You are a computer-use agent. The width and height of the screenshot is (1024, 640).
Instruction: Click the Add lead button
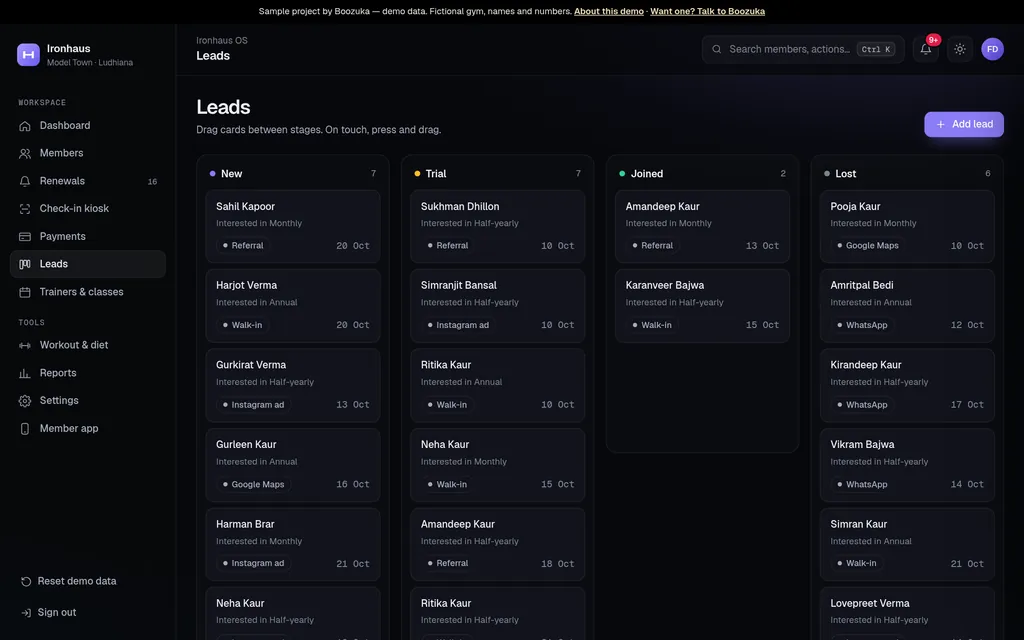963,124
